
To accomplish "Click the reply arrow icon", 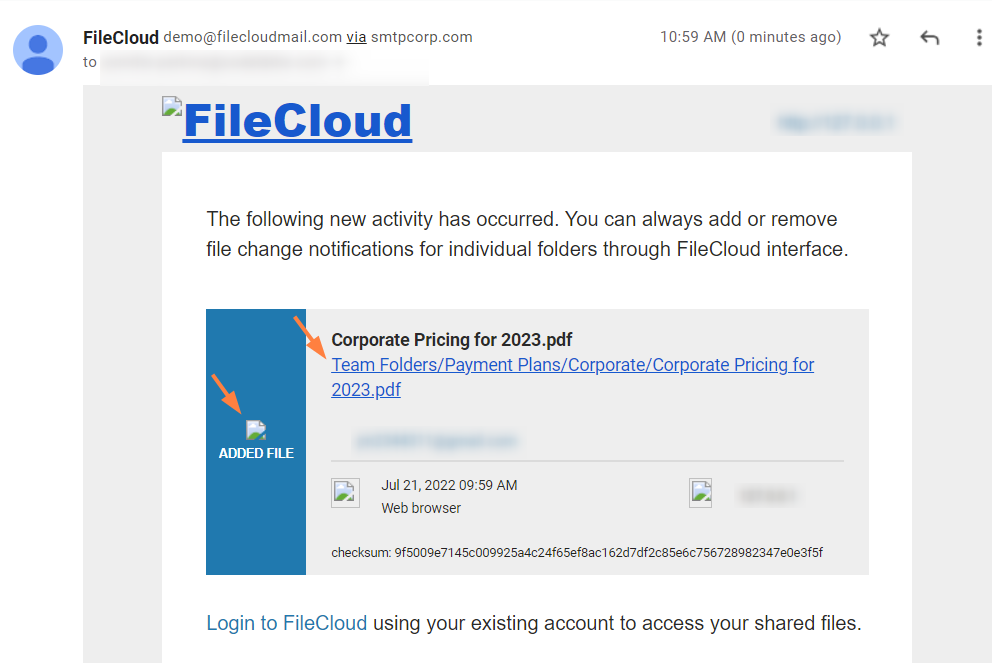I will pyautogui.click(x=930, y=38).
